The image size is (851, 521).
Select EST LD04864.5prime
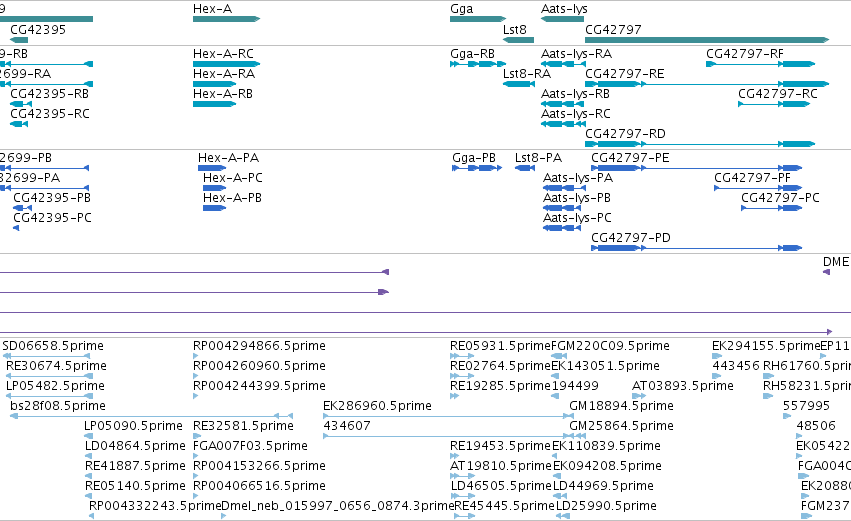tap(89, 456)
